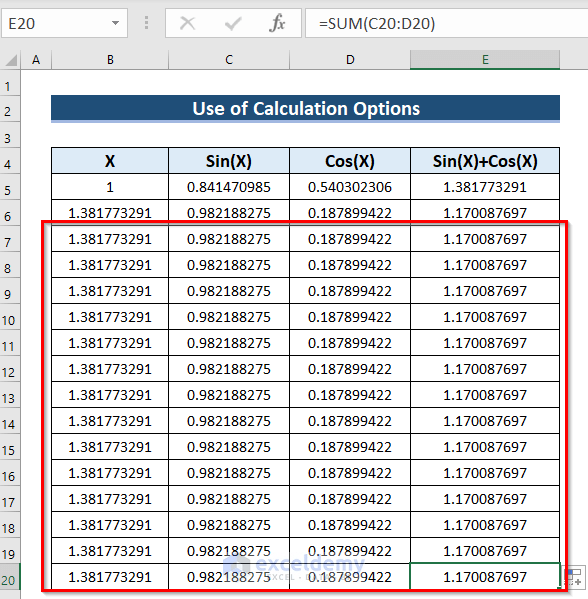Click the Insert Function fx icon
588x599 pixels.
(277, 23)
